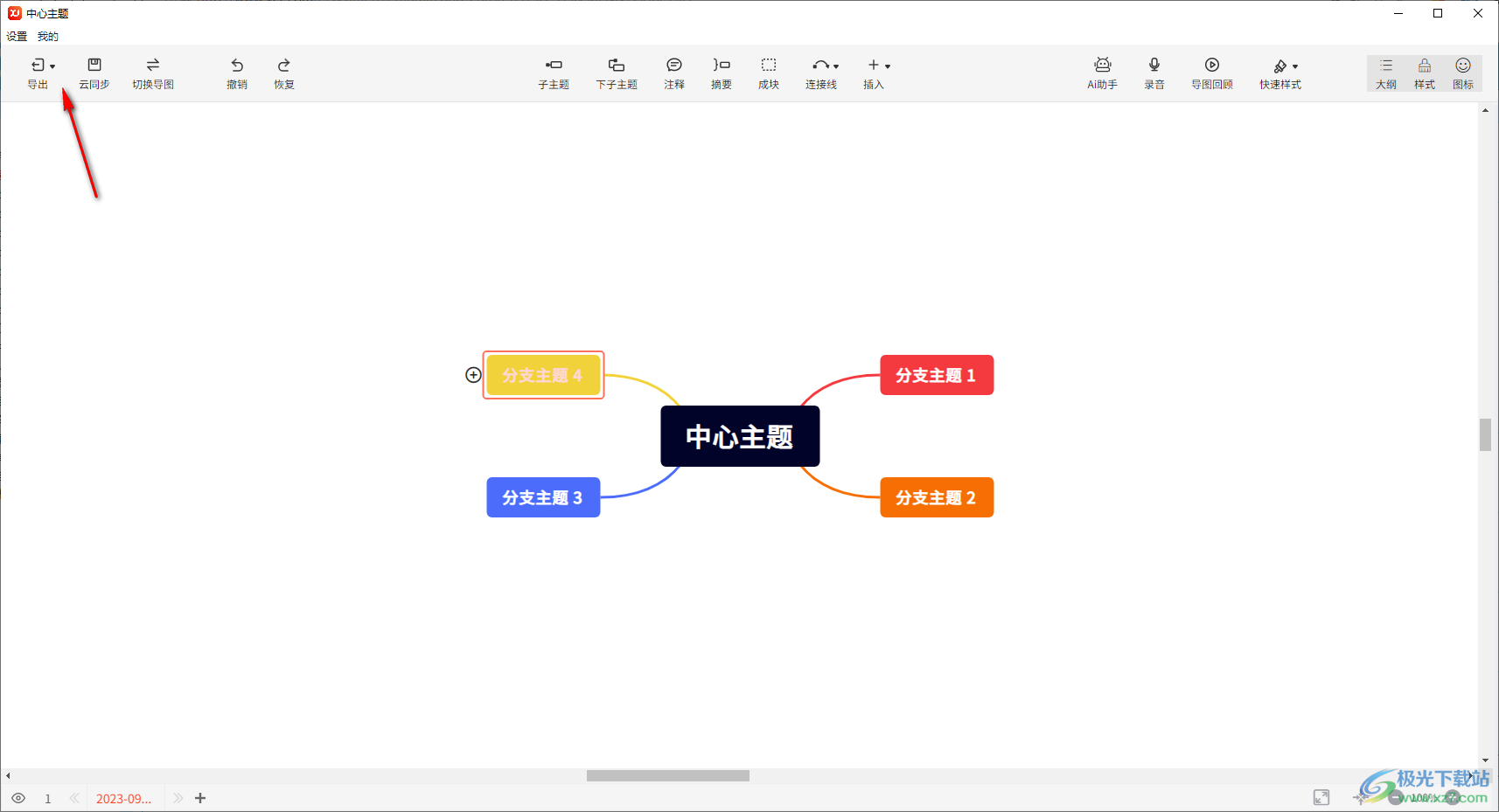1499x812 pixels.
Task: Click the 云同步 cloud sync icon
Action: [94, 65]
